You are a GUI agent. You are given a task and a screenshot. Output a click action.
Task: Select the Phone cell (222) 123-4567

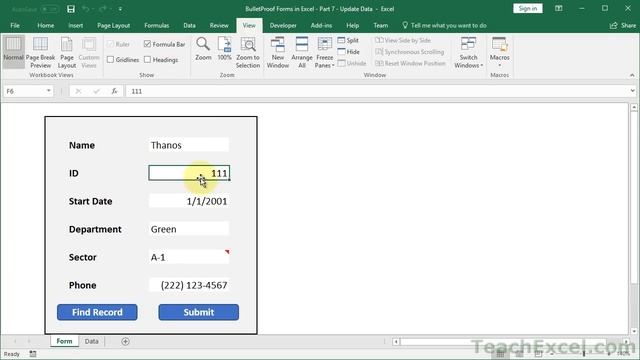pyautogui.click(x=189, y=285)
